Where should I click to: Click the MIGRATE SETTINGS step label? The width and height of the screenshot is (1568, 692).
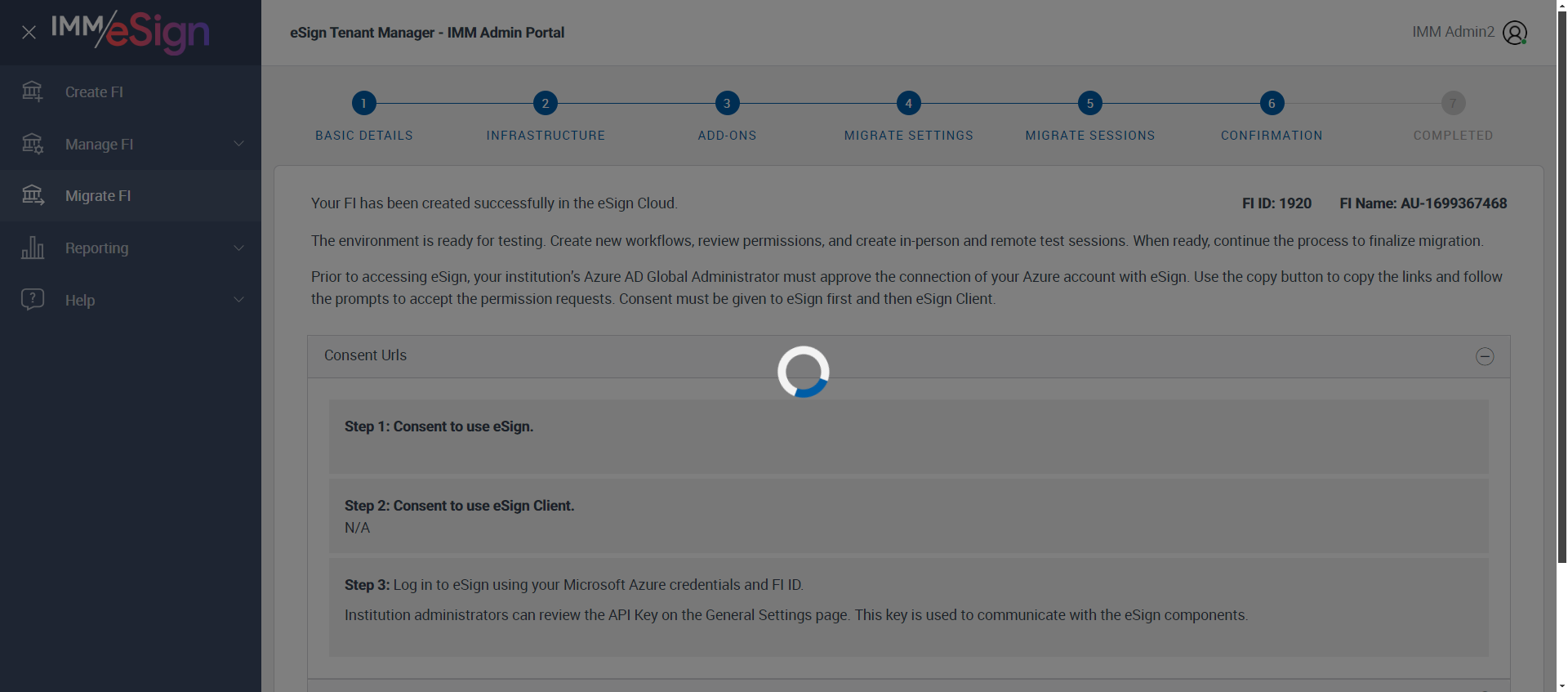[909, 136]
